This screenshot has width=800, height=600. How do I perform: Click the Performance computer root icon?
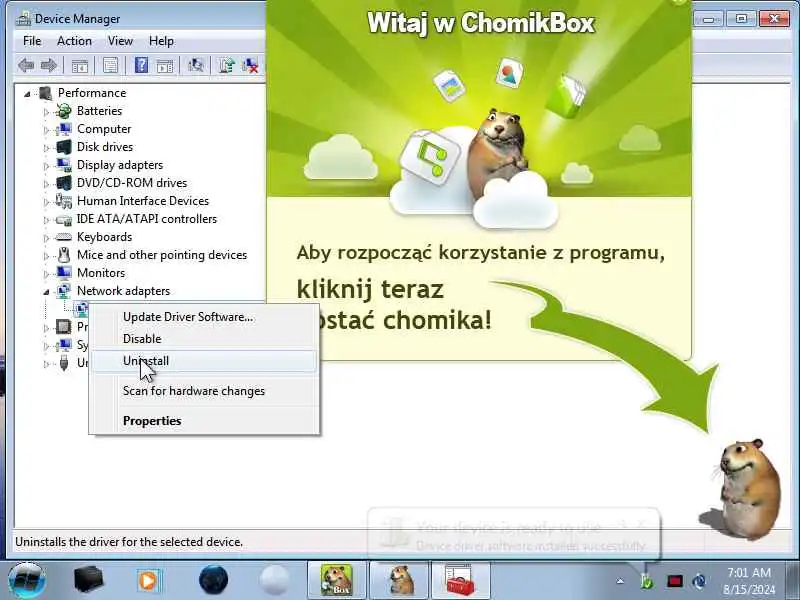(45, 93)
